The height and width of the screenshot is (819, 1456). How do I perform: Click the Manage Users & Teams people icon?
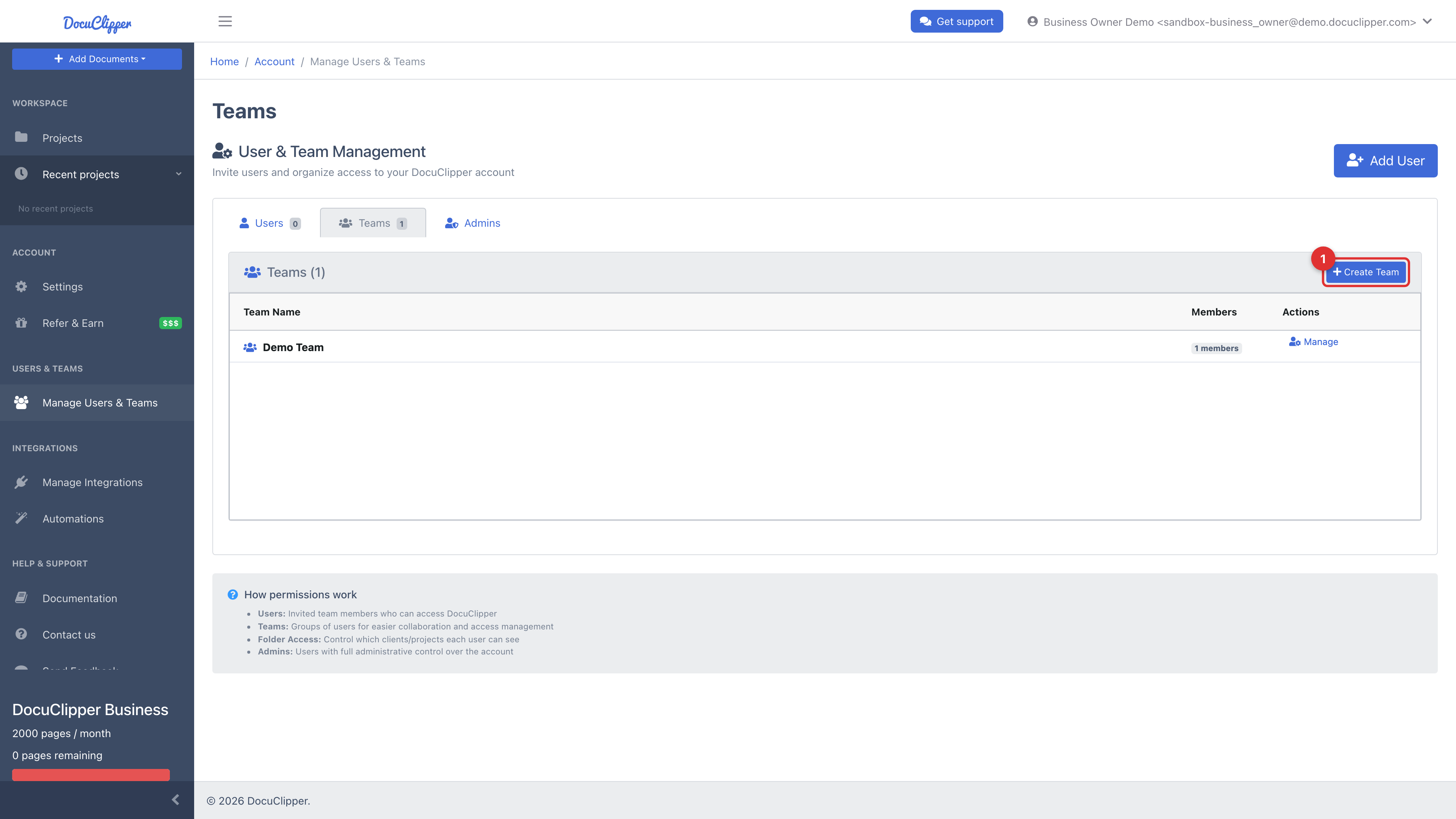21,402
